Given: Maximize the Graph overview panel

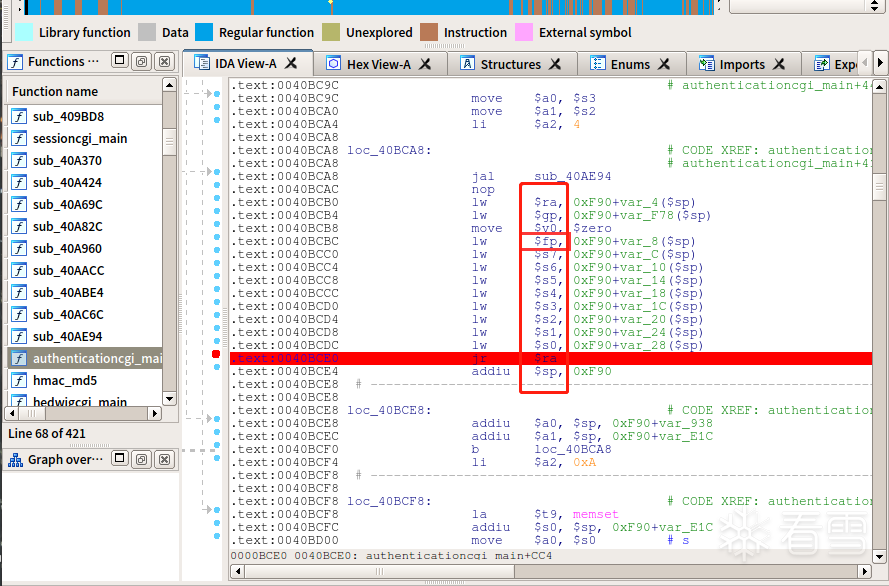Looking at the screenshot, I should [120, 458].
